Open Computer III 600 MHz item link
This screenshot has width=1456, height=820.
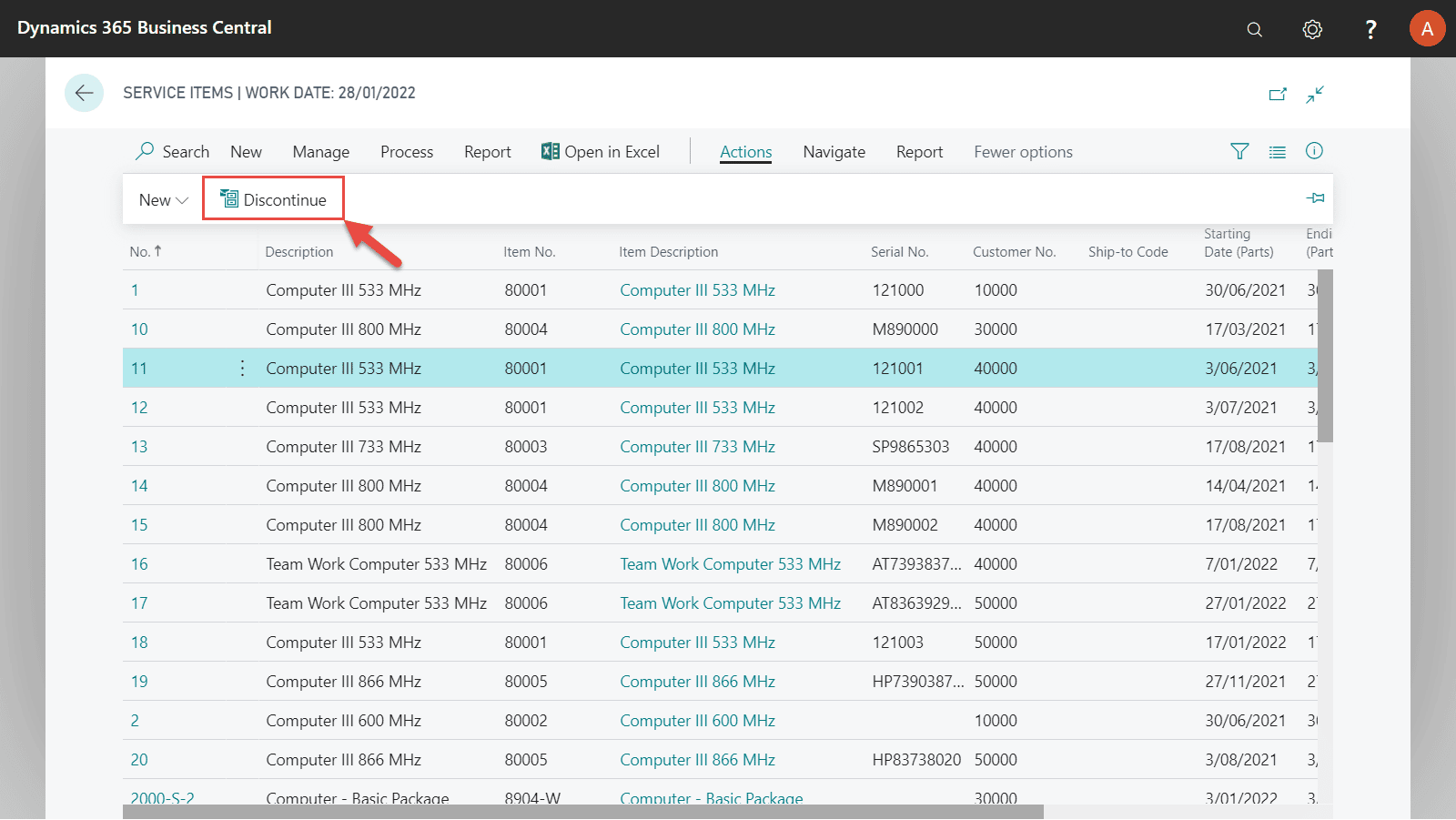[x=698, y=721]
